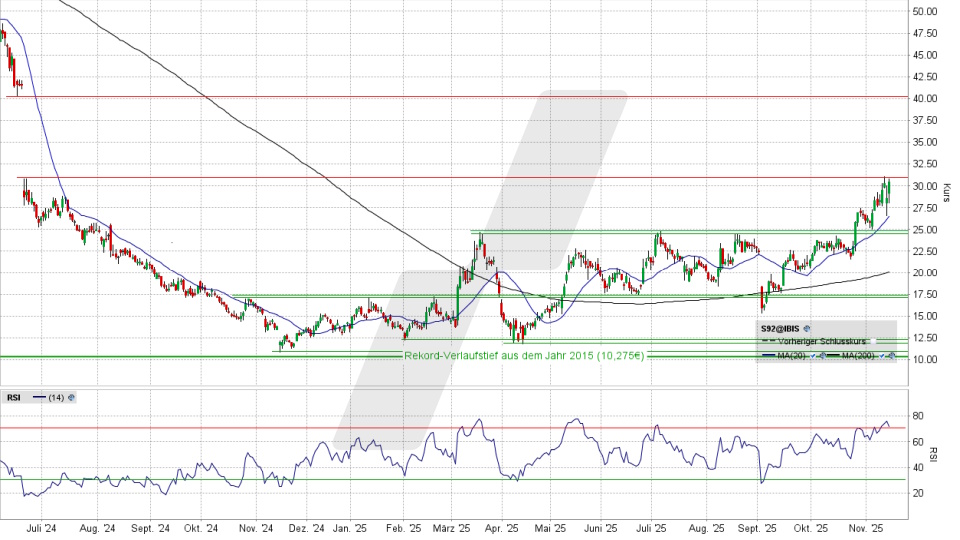Uncheck the MA(200) visibility checkbox
Image resolution: width=960 pixels, height=540 pixels.
coord(881,356)
